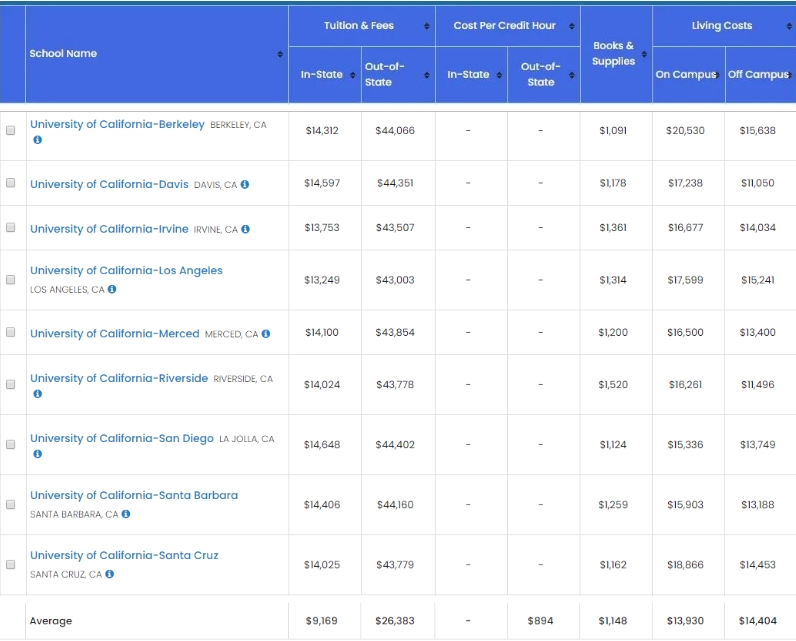796x641 pixels.
Task: Sort table by School Name arrows
Action: click(x=280, y=54)
